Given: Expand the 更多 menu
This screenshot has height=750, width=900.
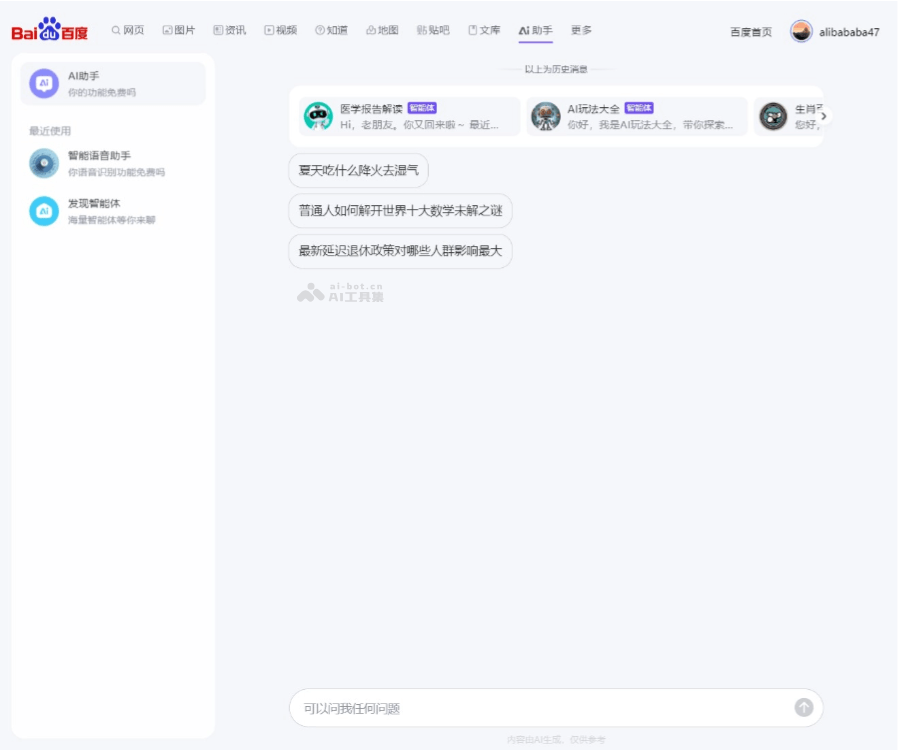Looking at the screenshot, I should (581, 30).
